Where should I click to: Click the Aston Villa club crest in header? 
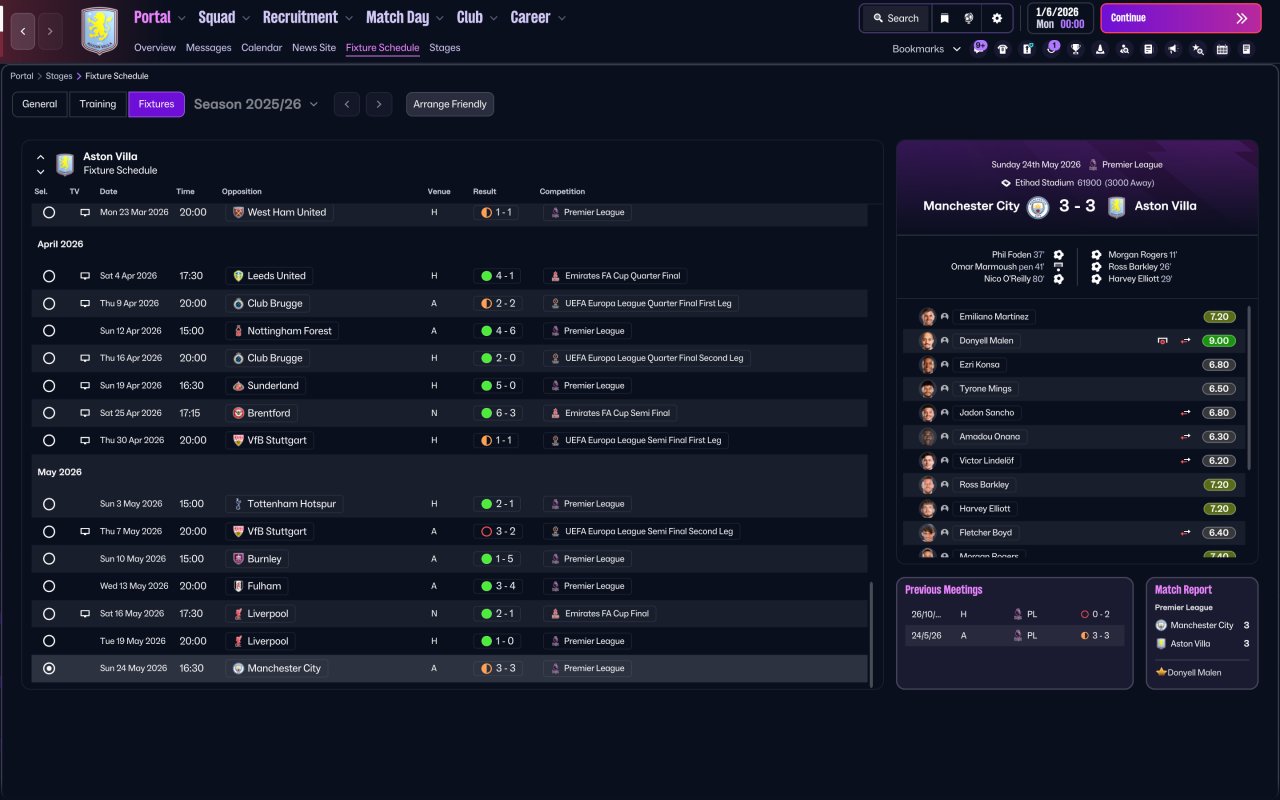[99, 31]
